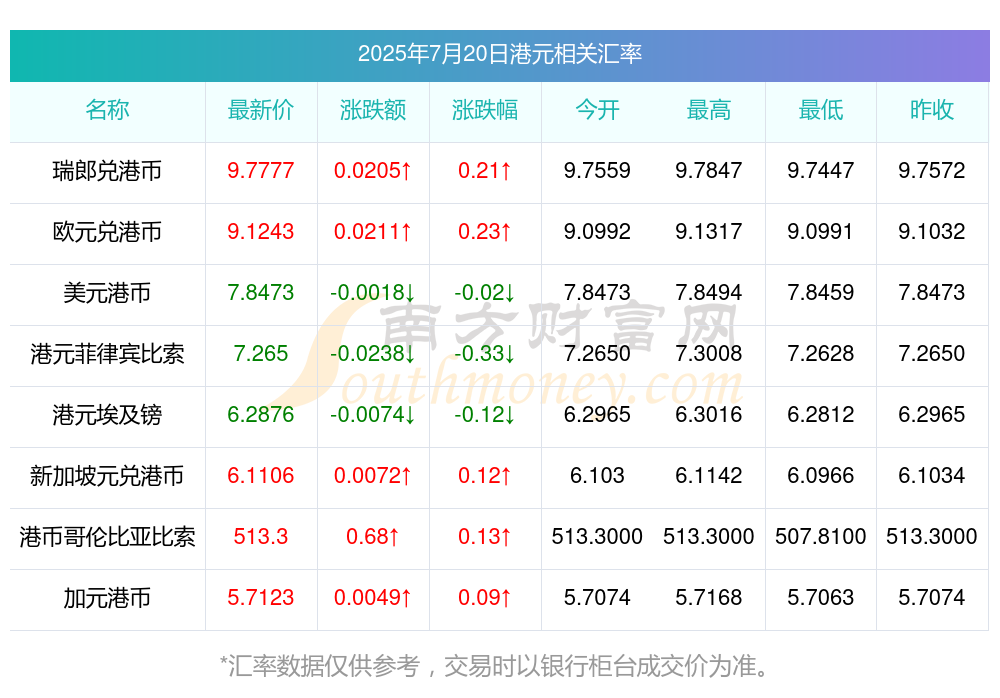Click change amount 0.68↑
This screenshot has width=1000, height=698.
pyautogui.click(x=373, y=537)
